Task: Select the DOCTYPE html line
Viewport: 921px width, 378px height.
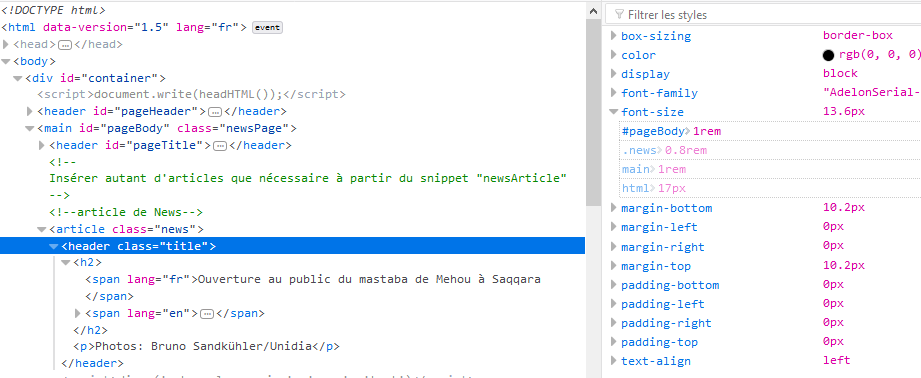Action: click(53, 11)
